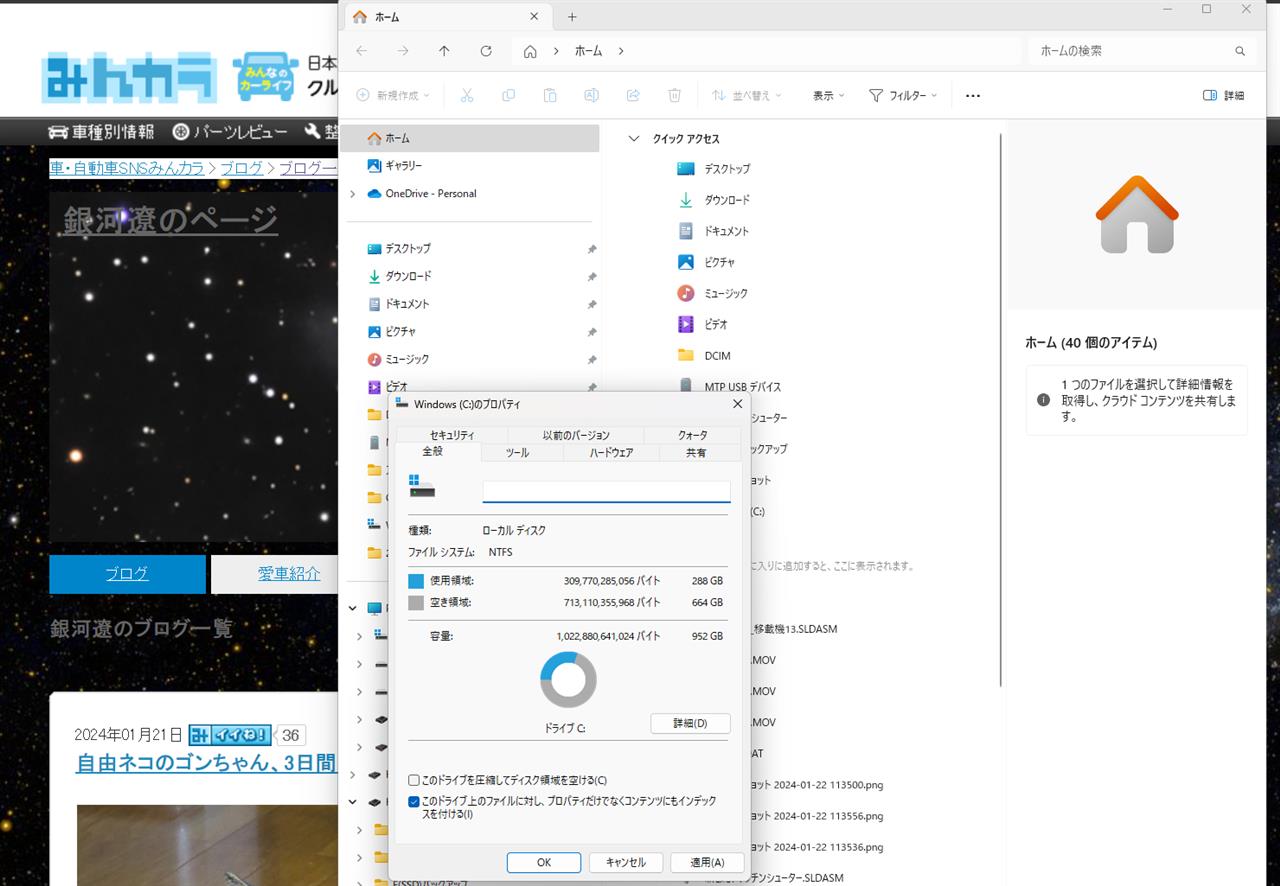Click the 自由ネコのゴンちゃん blog post link
The image size is (1280, 886).
point(206,763)
